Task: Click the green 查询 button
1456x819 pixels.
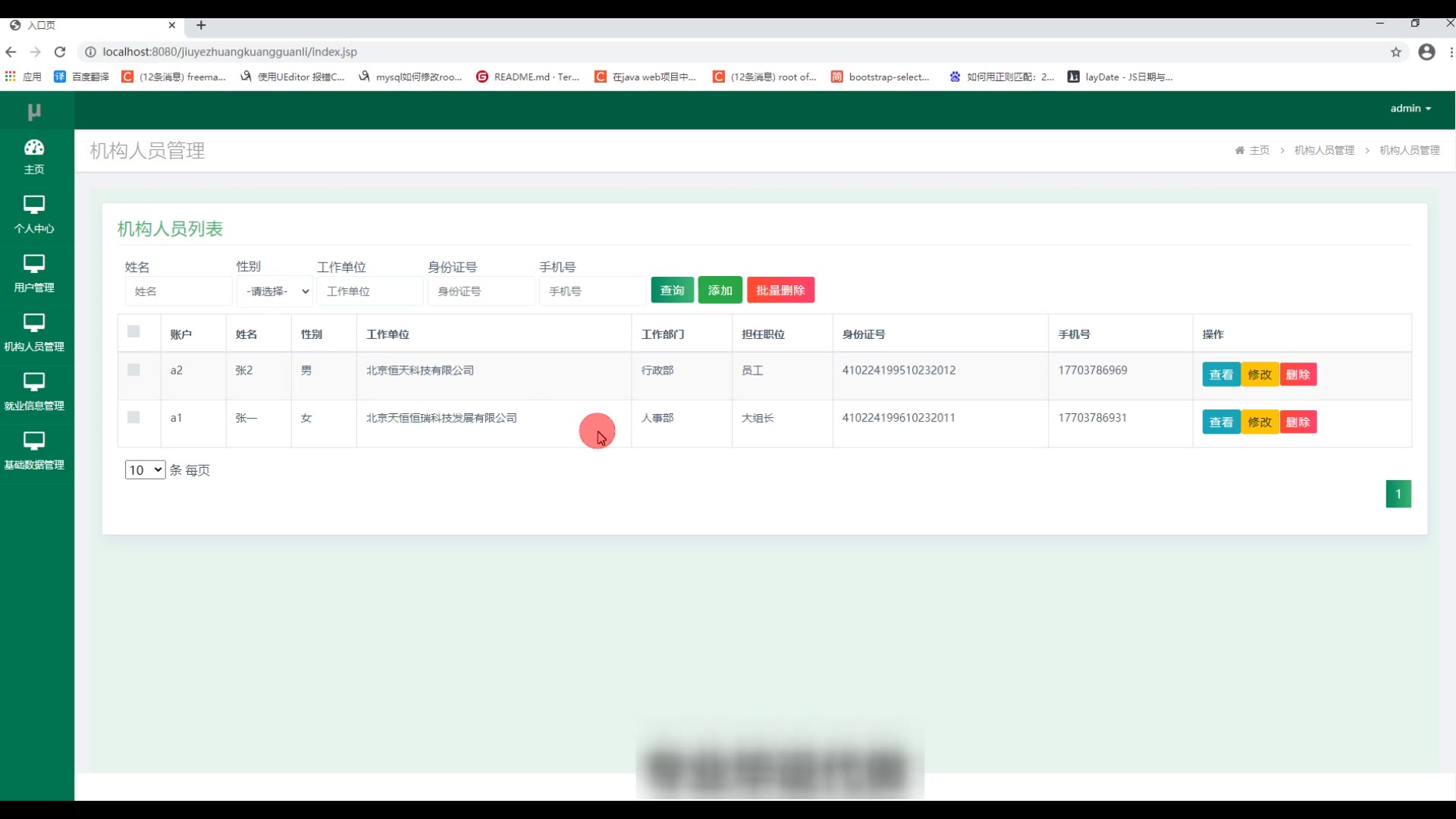Action: tap(672, 290)
